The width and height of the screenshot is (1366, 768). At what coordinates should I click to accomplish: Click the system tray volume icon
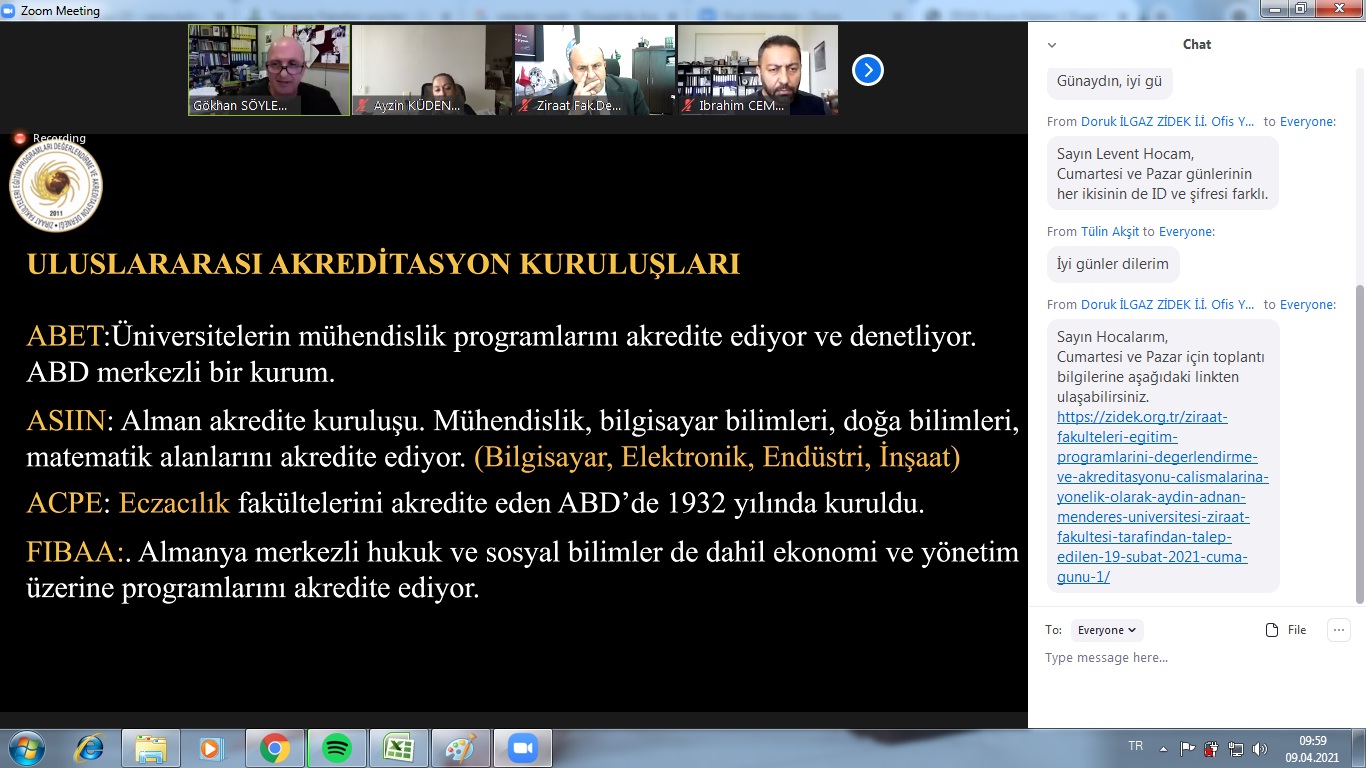tap(1259, 749)
